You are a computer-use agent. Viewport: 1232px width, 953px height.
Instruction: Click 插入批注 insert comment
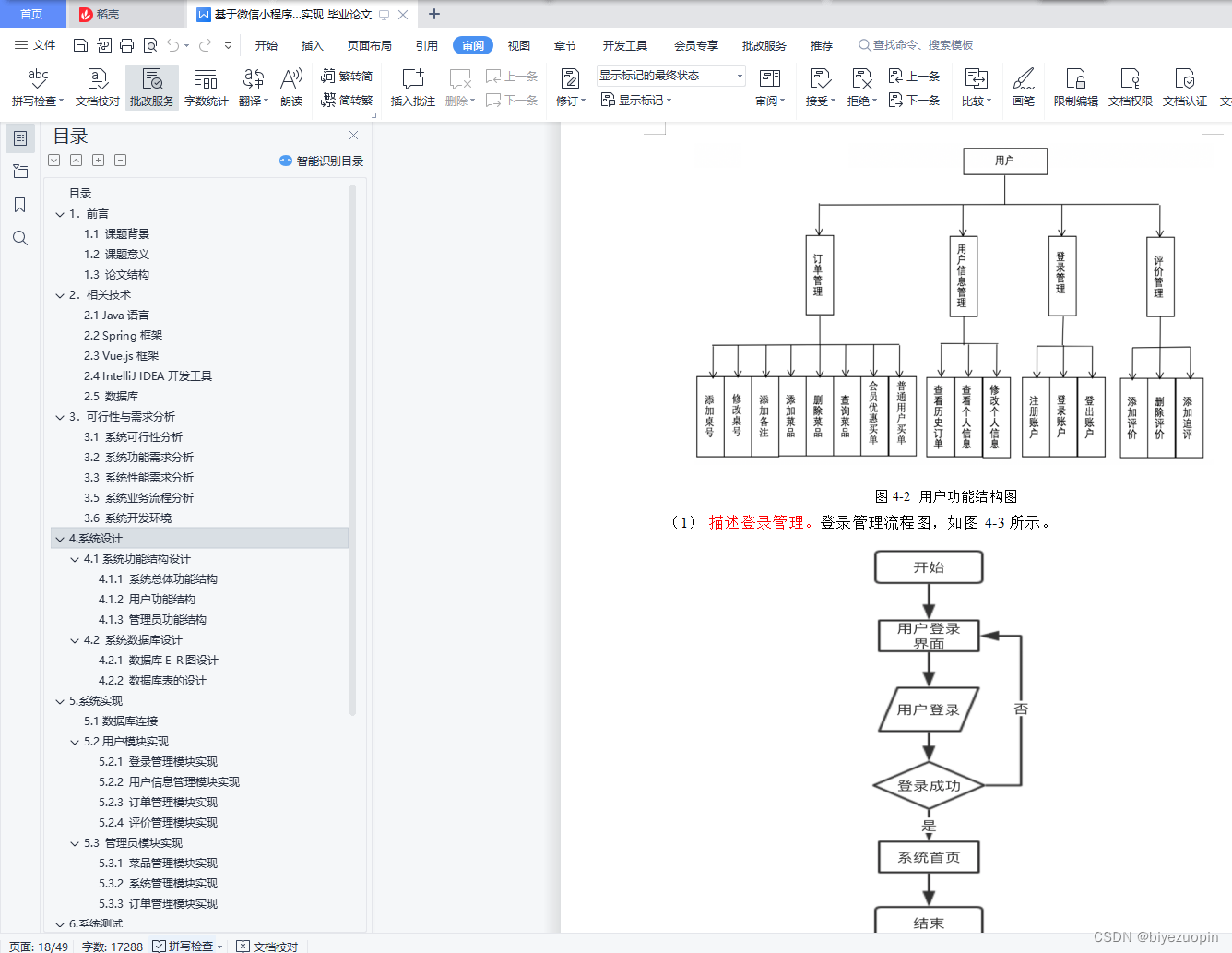[x=413, y=88]
